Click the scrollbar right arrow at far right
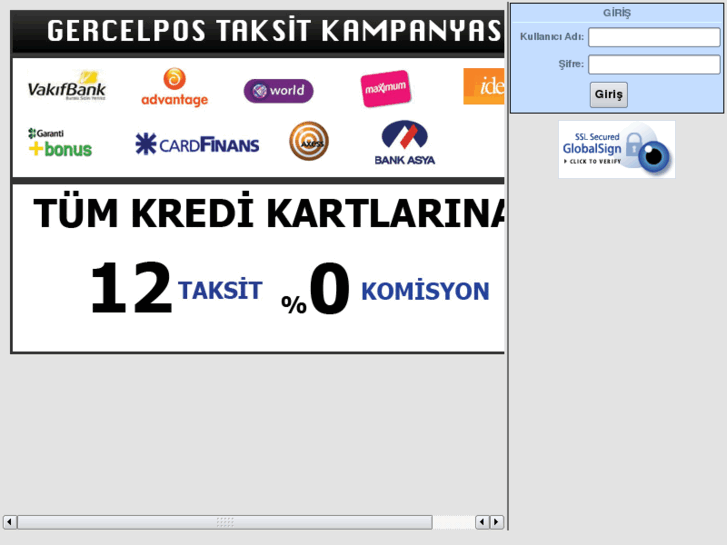Viewport: 727px width, 545px height. click(497, 522)
